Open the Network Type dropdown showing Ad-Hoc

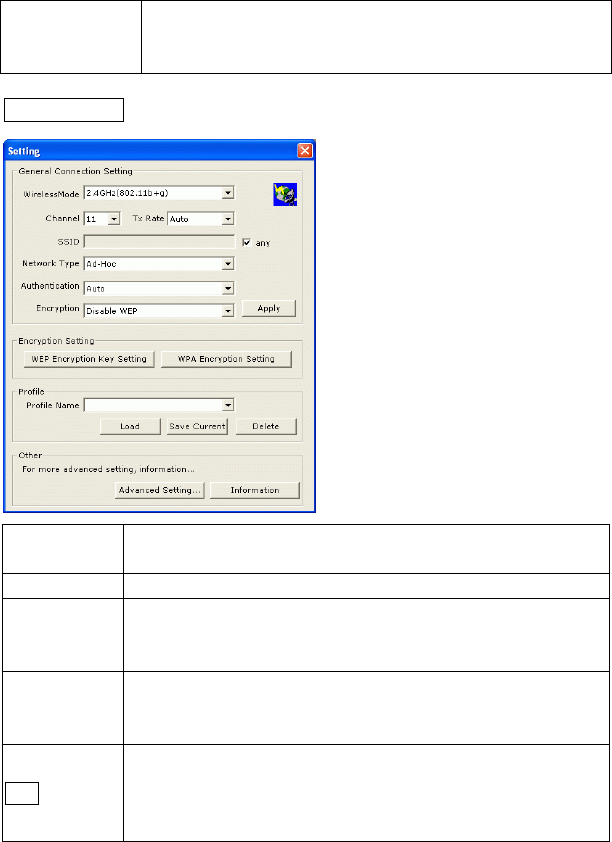pyautogui.click(x=159, y=264)
